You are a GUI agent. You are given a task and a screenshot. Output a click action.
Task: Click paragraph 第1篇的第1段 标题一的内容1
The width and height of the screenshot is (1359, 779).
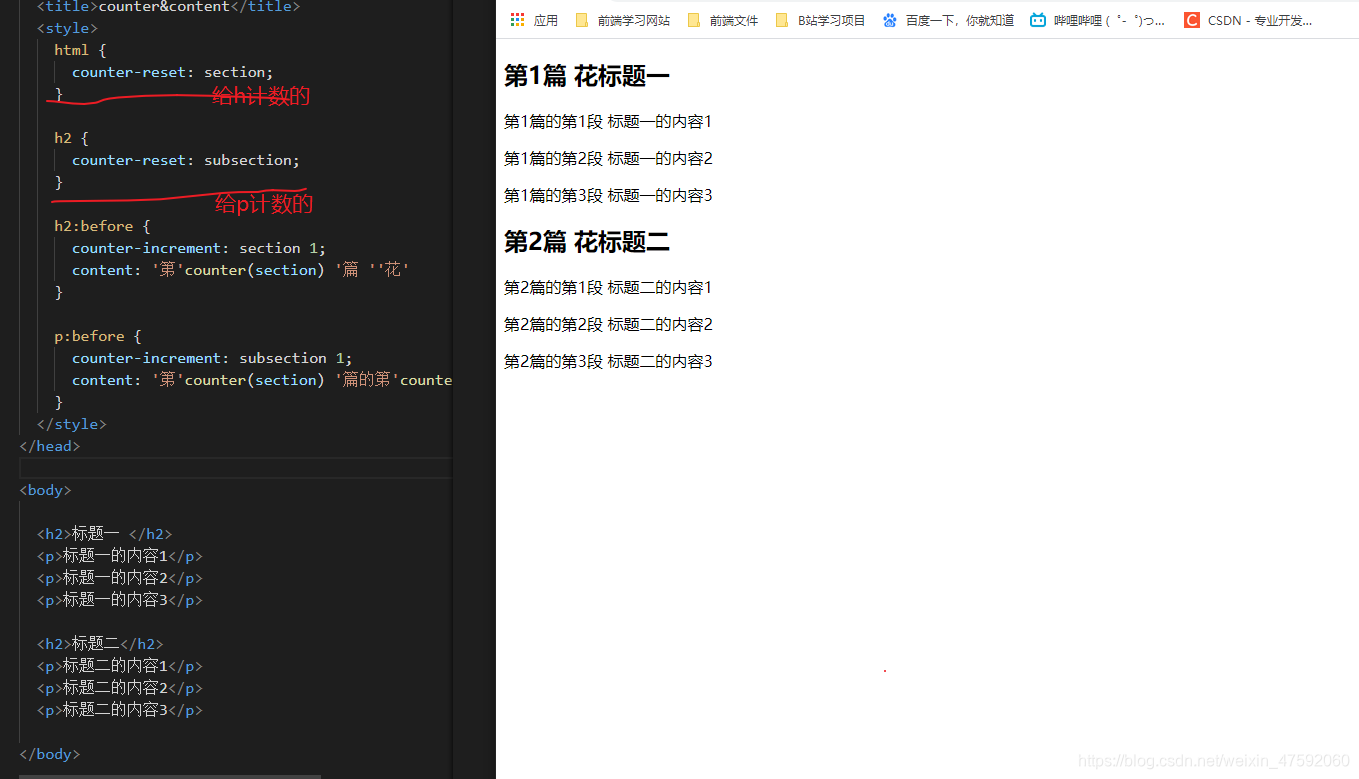click(x=608, y=122)
